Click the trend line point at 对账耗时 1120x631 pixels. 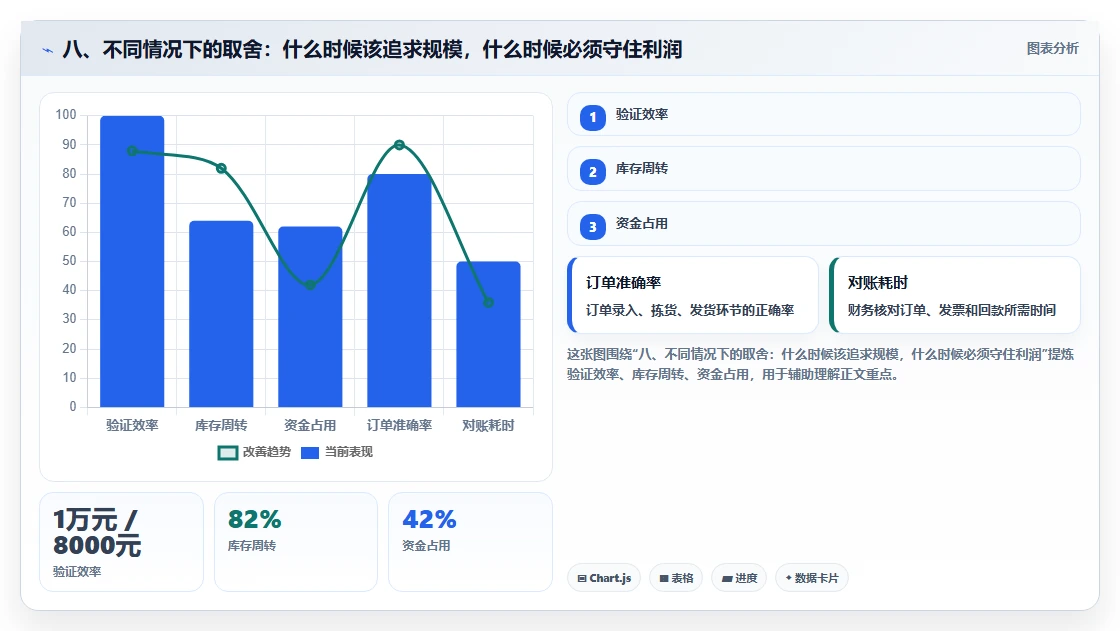pos(488,302)
